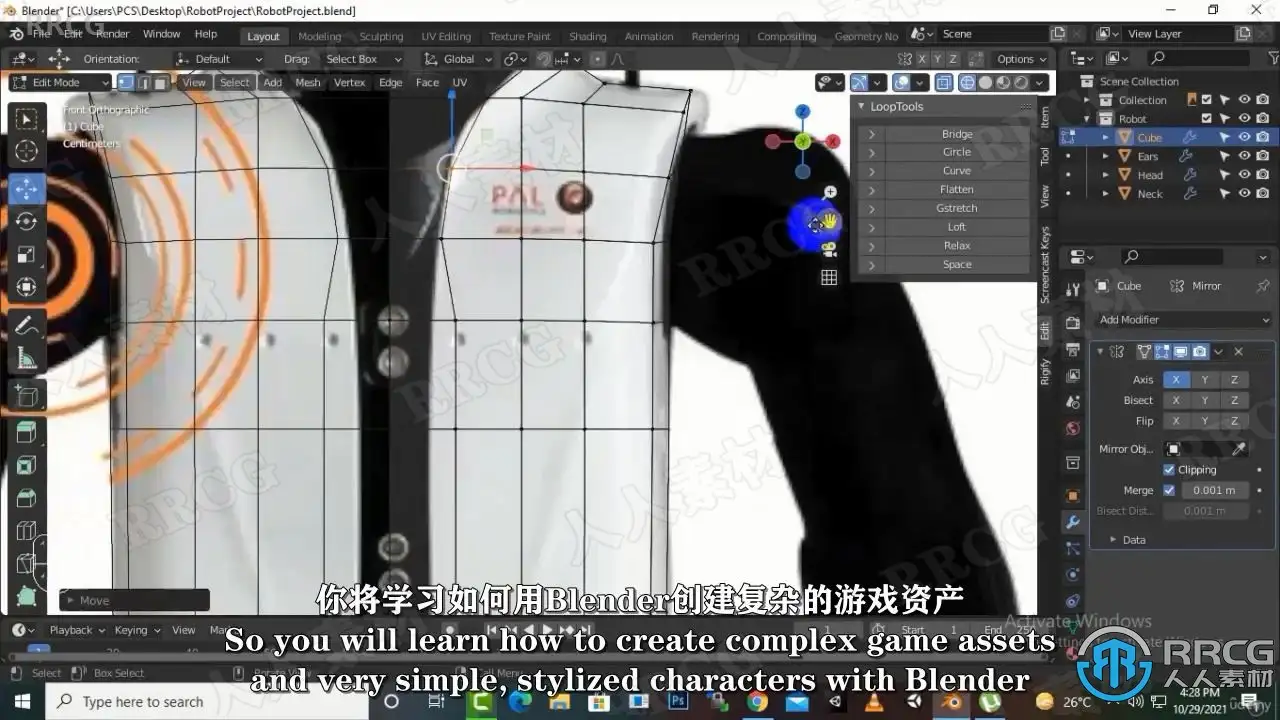This screenshot has height=720, width=1280.
Task: Toggle Bisect X button
Action: (1176, 400)
